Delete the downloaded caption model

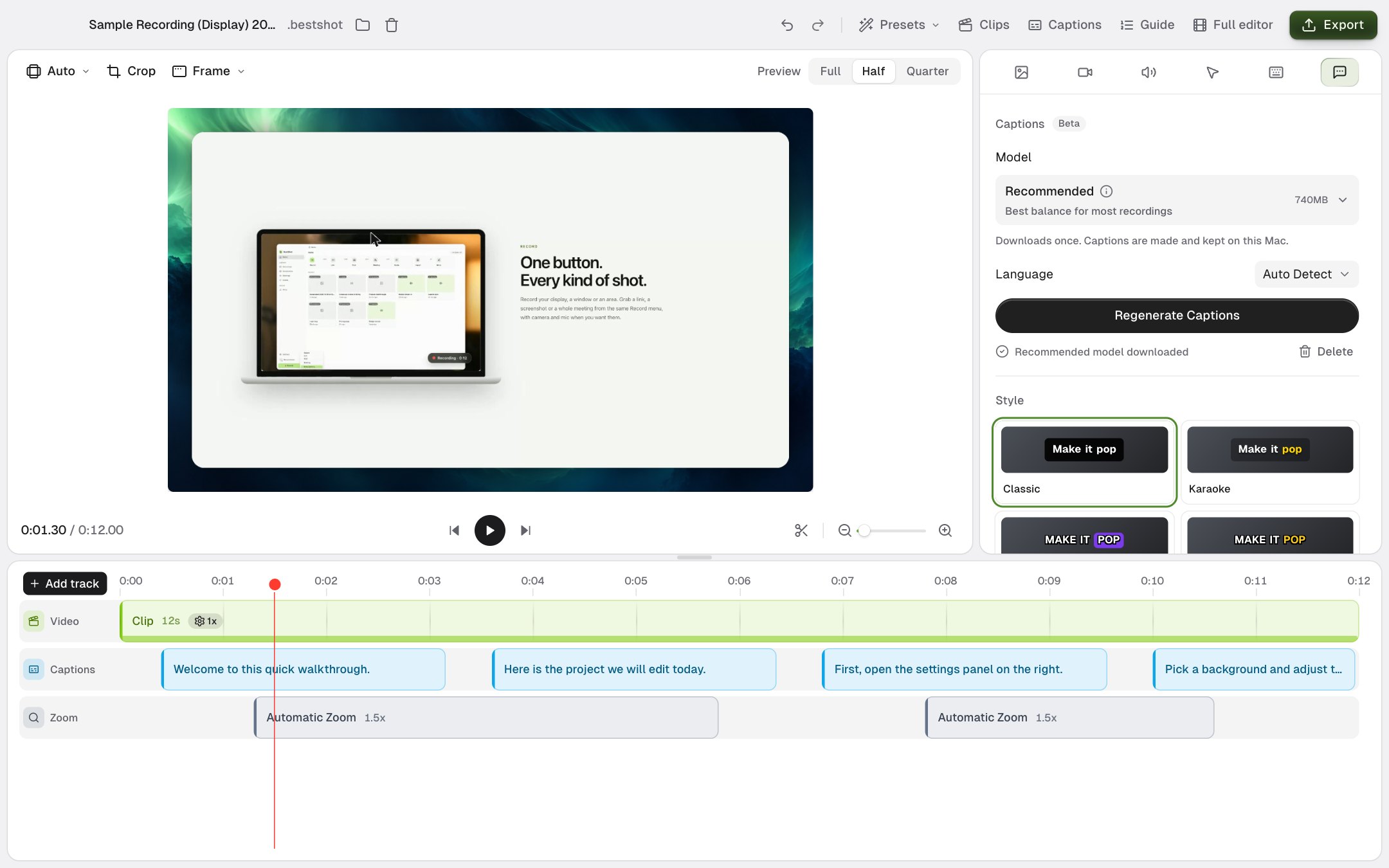point(1326,352)
